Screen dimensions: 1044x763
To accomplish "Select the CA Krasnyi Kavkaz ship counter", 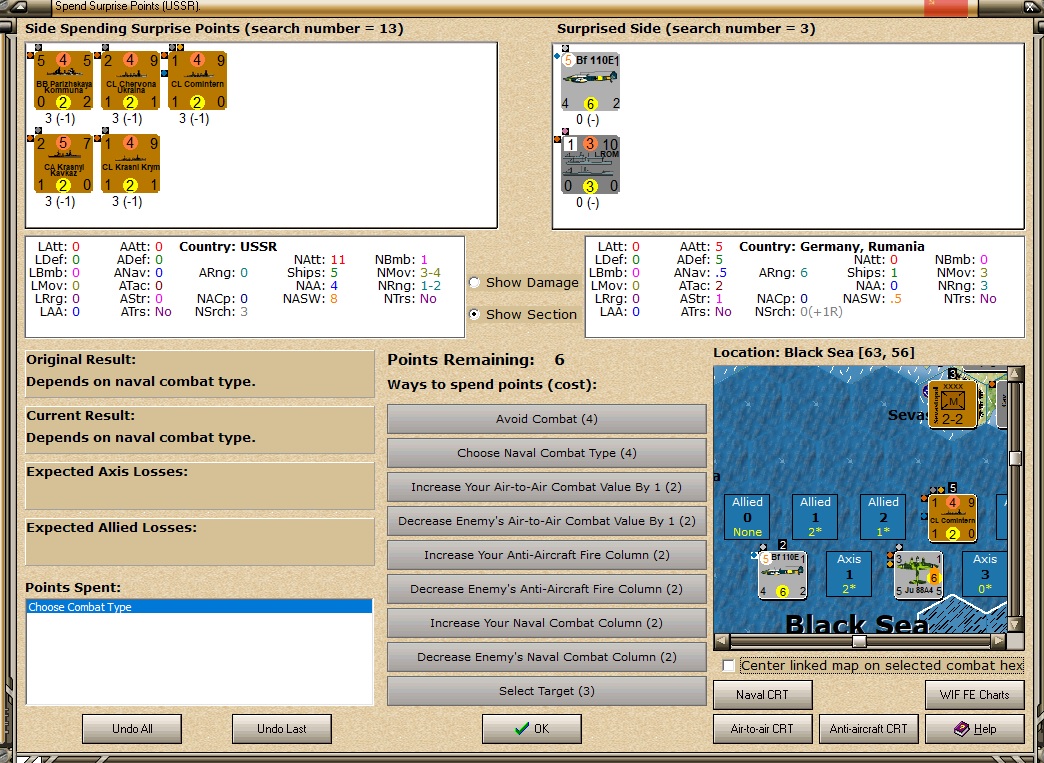I will pyautogui.click(x=63, y=163).
